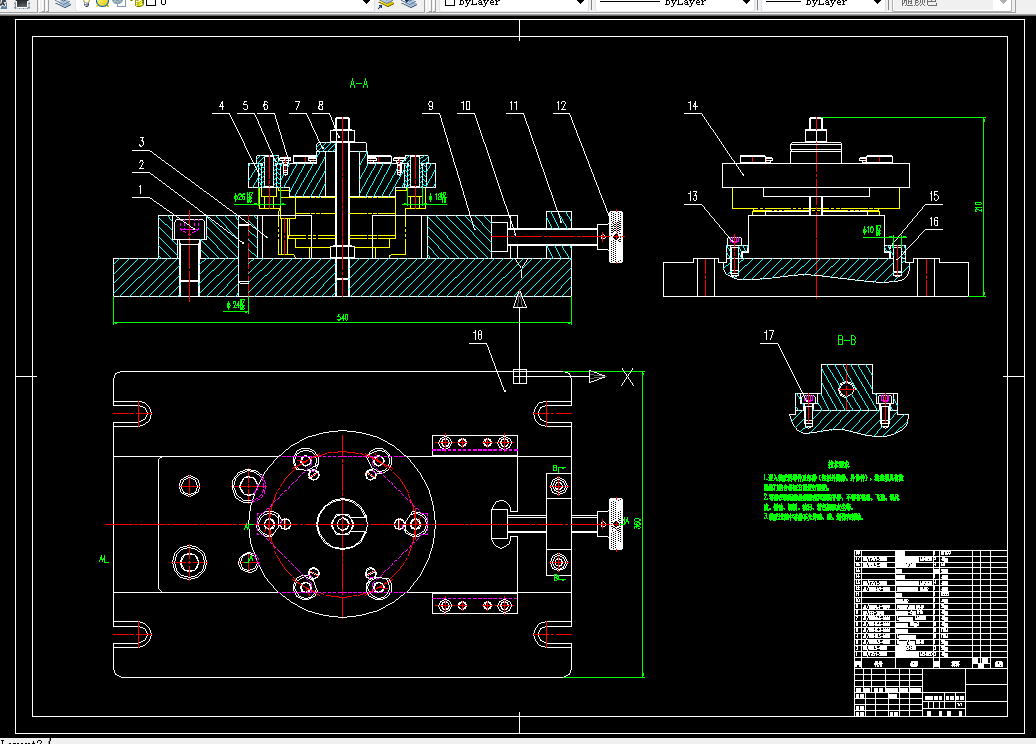Open the Layer Properties Manager icon
Screen dimensions: 1036x744
pyautogui.click(x=63, y=3)
